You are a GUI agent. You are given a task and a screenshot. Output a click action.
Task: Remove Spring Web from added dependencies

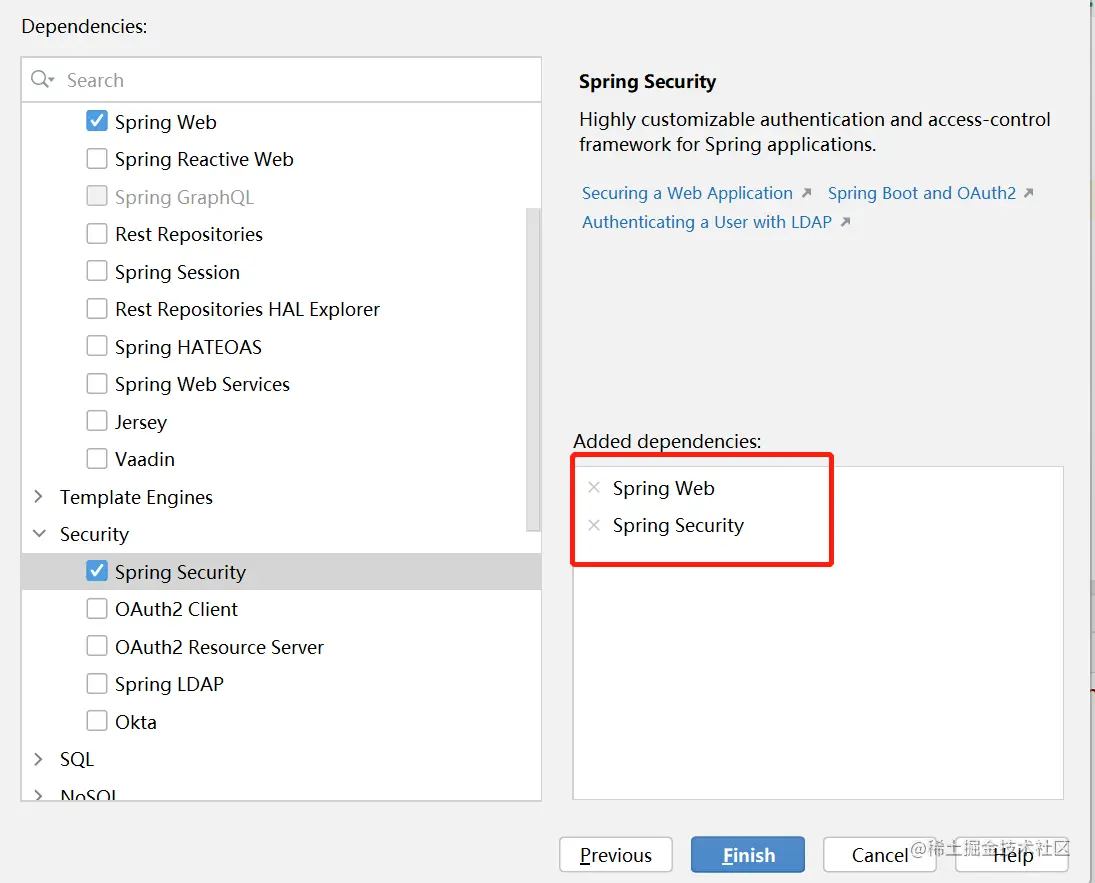tap(594, 488)
